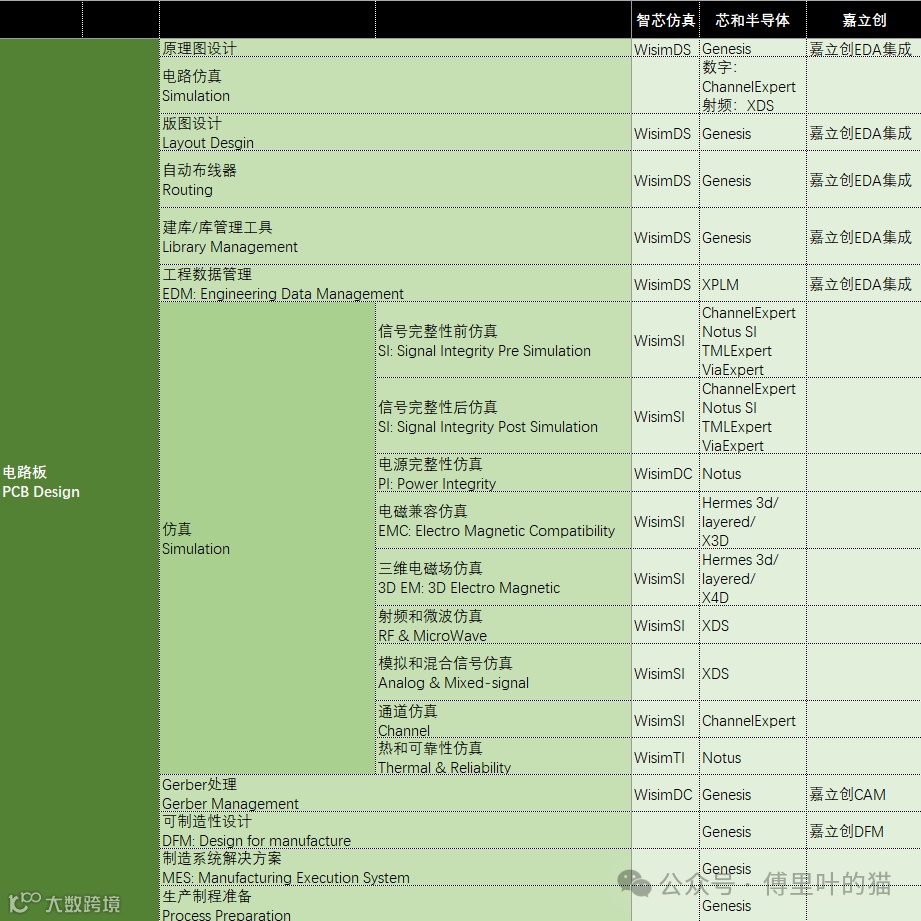The width and height of the screenshot is (921, 921).
Task: Select the 嘉立创CAM cell
Action: (863, 794)
